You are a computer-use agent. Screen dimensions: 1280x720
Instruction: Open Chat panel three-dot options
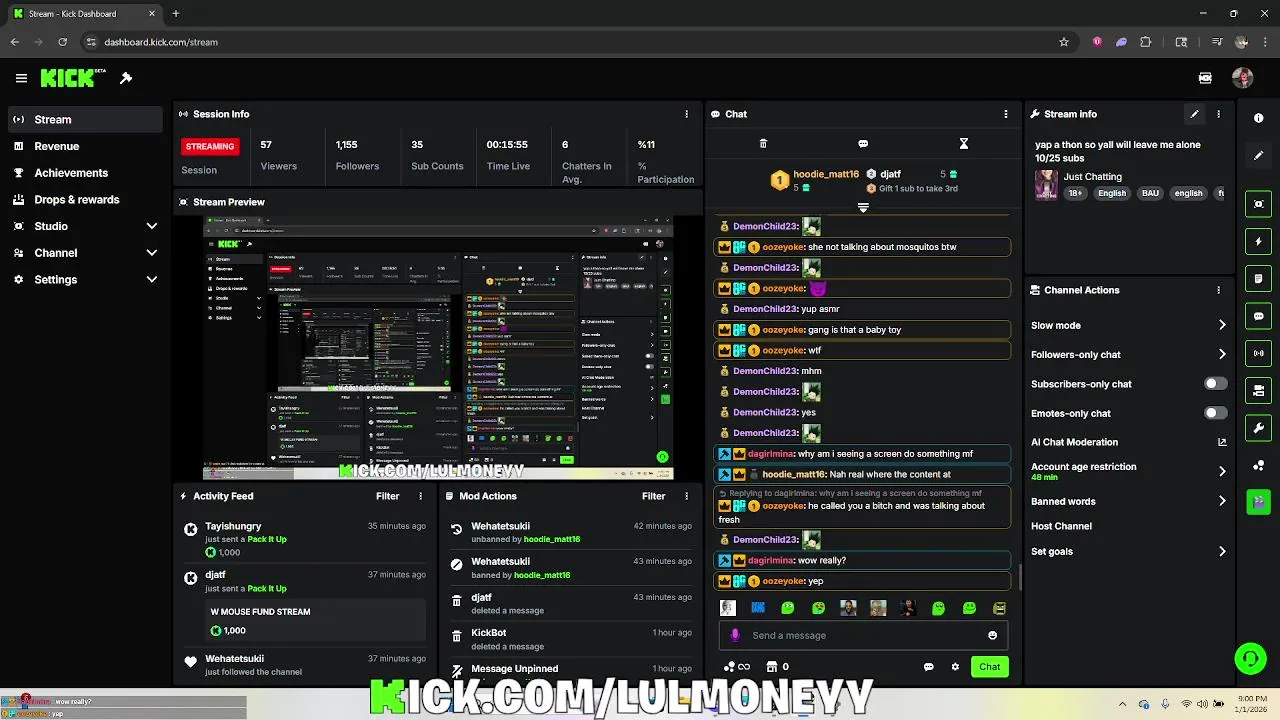tap(1006, 114)
